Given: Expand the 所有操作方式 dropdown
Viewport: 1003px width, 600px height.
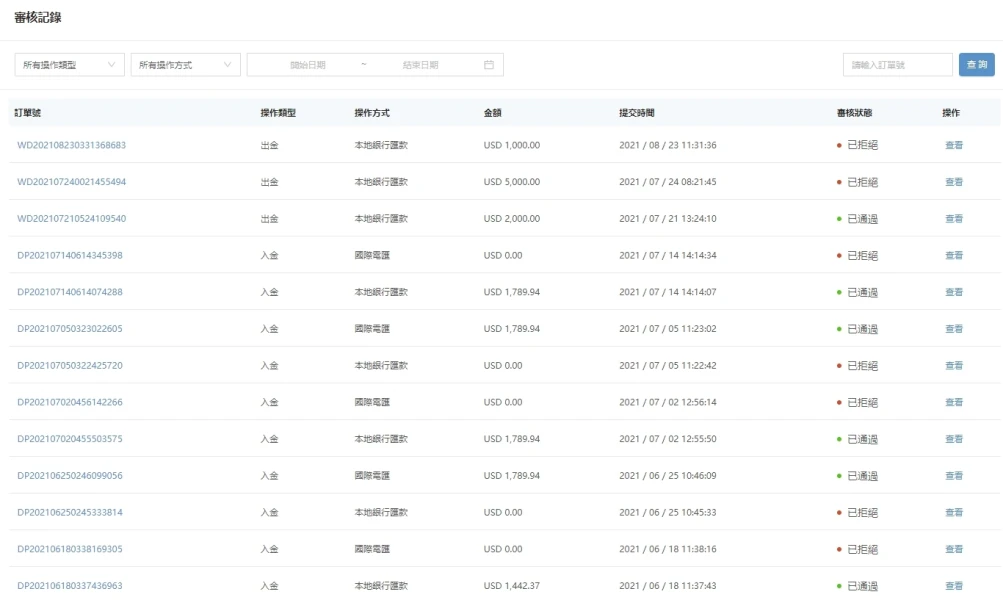Looking at the screenshot, I should [x=185, y=65].
